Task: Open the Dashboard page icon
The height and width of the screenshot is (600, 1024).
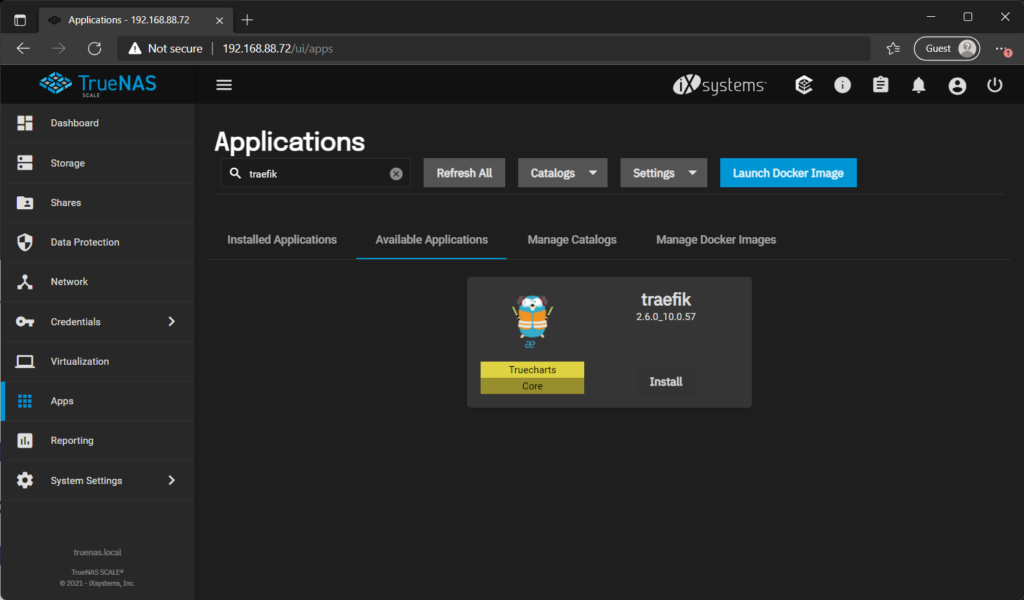Action: point(25,123)
